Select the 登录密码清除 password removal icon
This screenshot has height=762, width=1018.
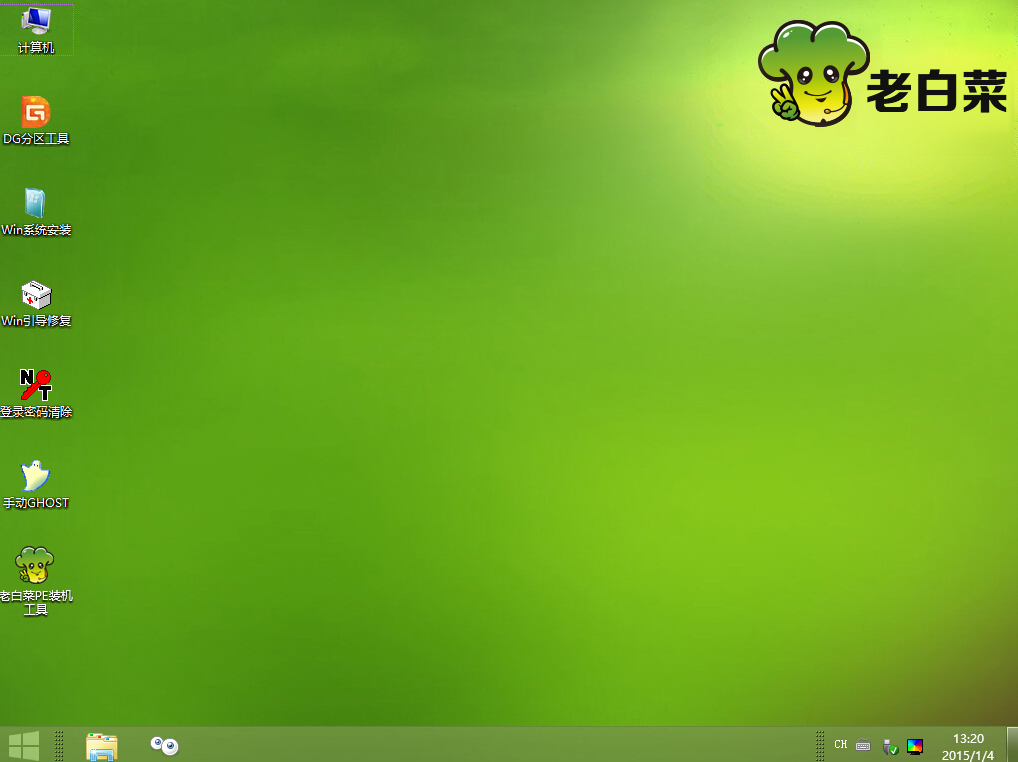[36, 394]
